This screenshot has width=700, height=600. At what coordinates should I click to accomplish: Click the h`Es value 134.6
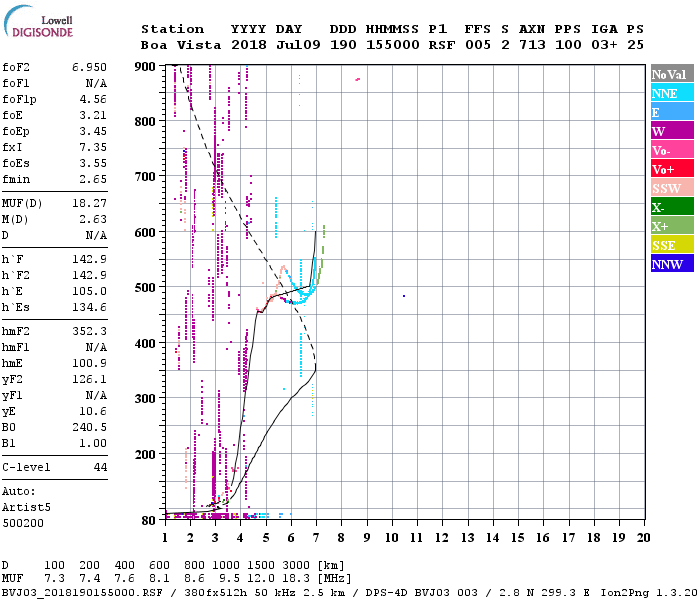point(90,307)
